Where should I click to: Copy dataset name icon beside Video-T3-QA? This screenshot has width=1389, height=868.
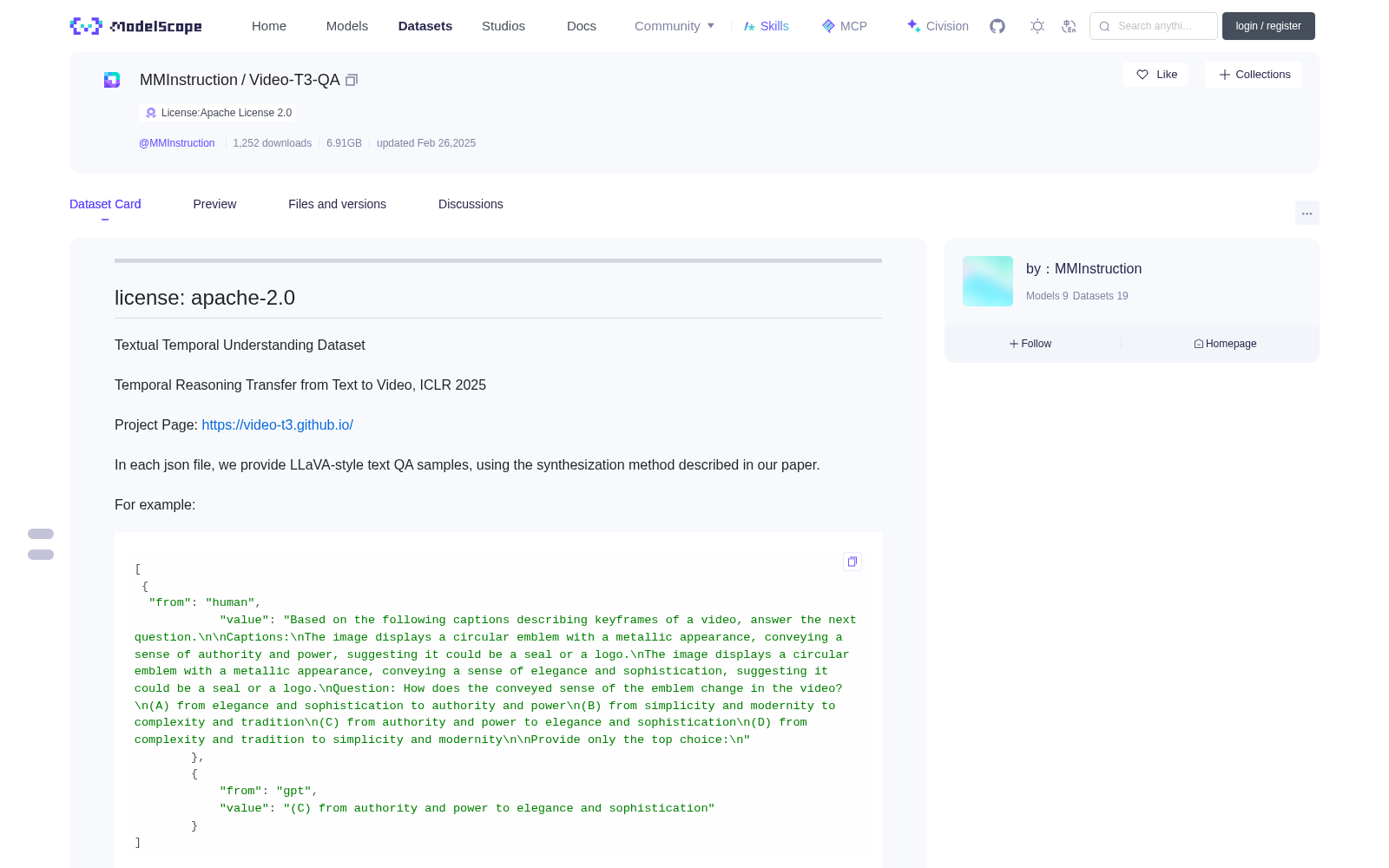pyautogui.click(x=352, y=80)
